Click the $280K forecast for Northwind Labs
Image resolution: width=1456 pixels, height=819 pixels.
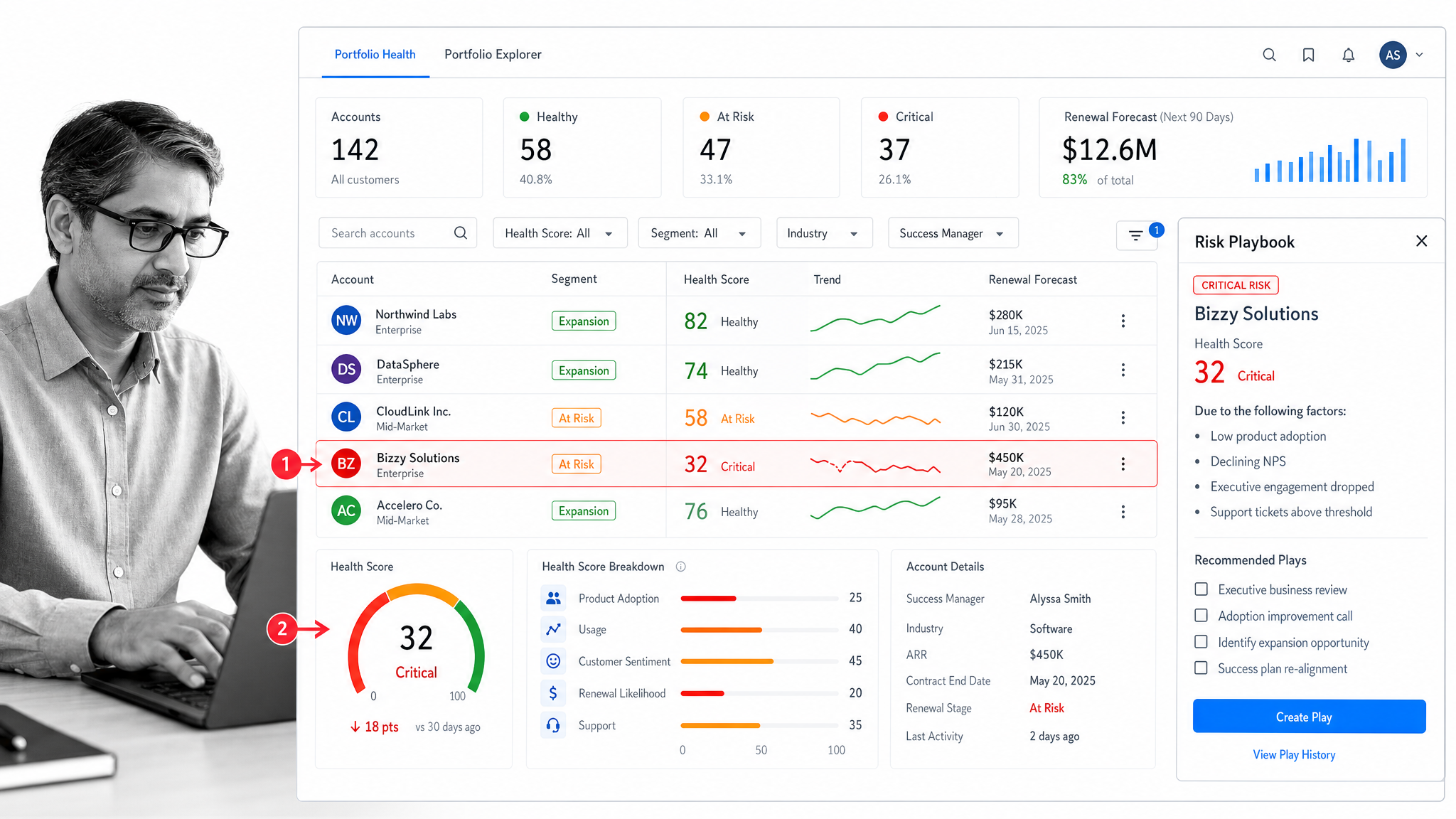1005,315
